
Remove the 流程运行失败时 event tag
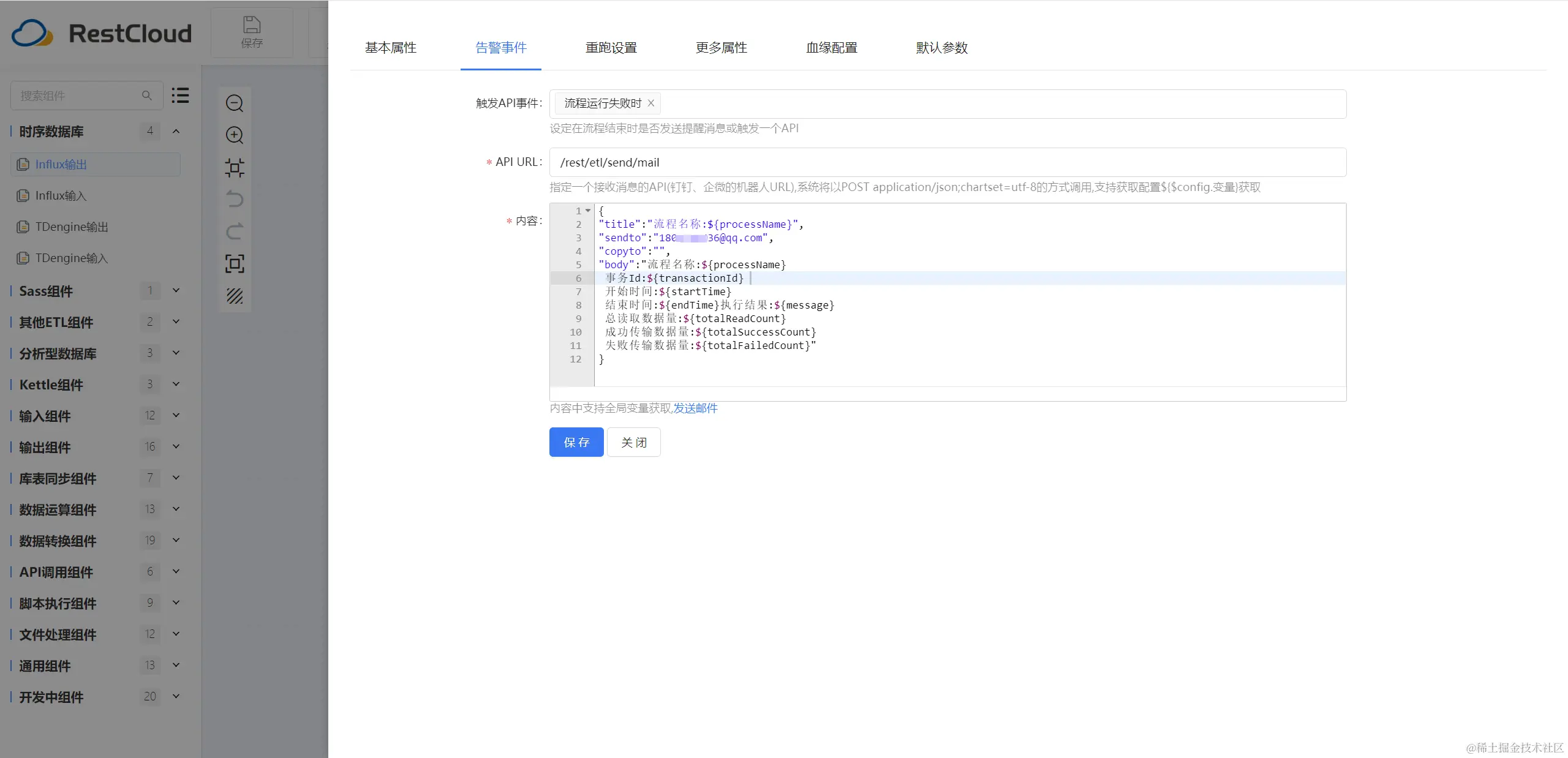651,103
